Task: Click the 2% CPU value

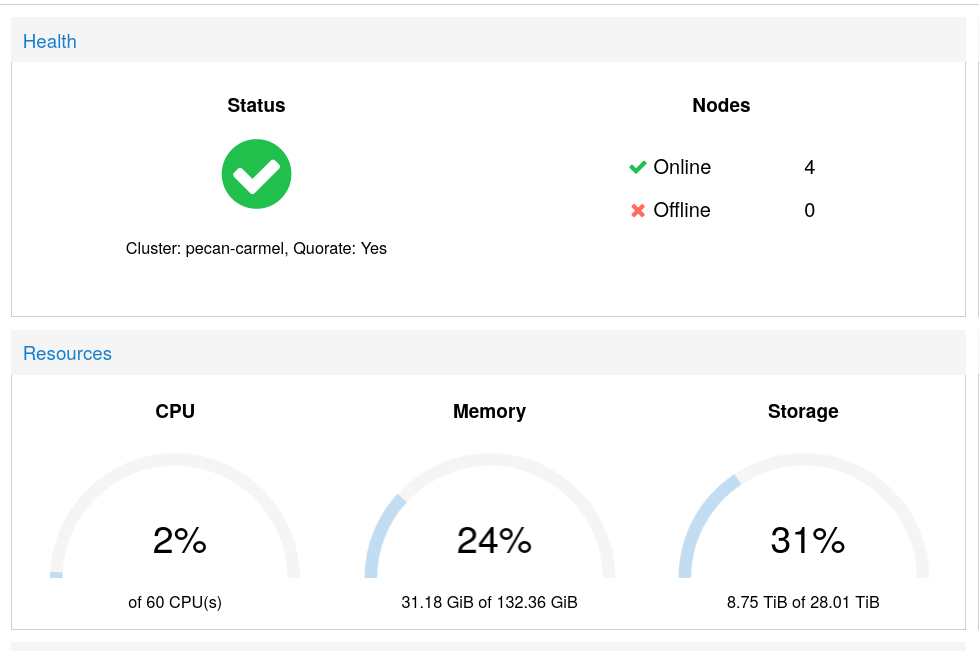Action: coord(180,540)
